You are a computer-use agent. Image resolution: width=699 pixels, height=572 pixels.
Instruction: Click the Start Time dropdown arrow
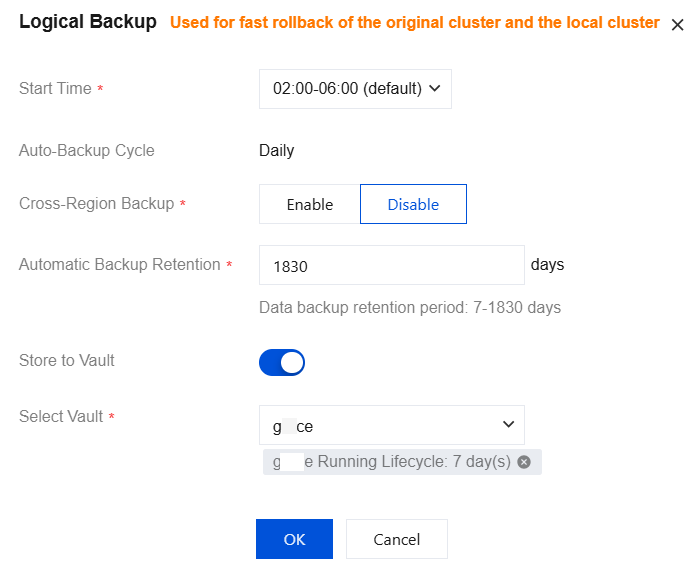pyautogui.click(x=435, y=88)
